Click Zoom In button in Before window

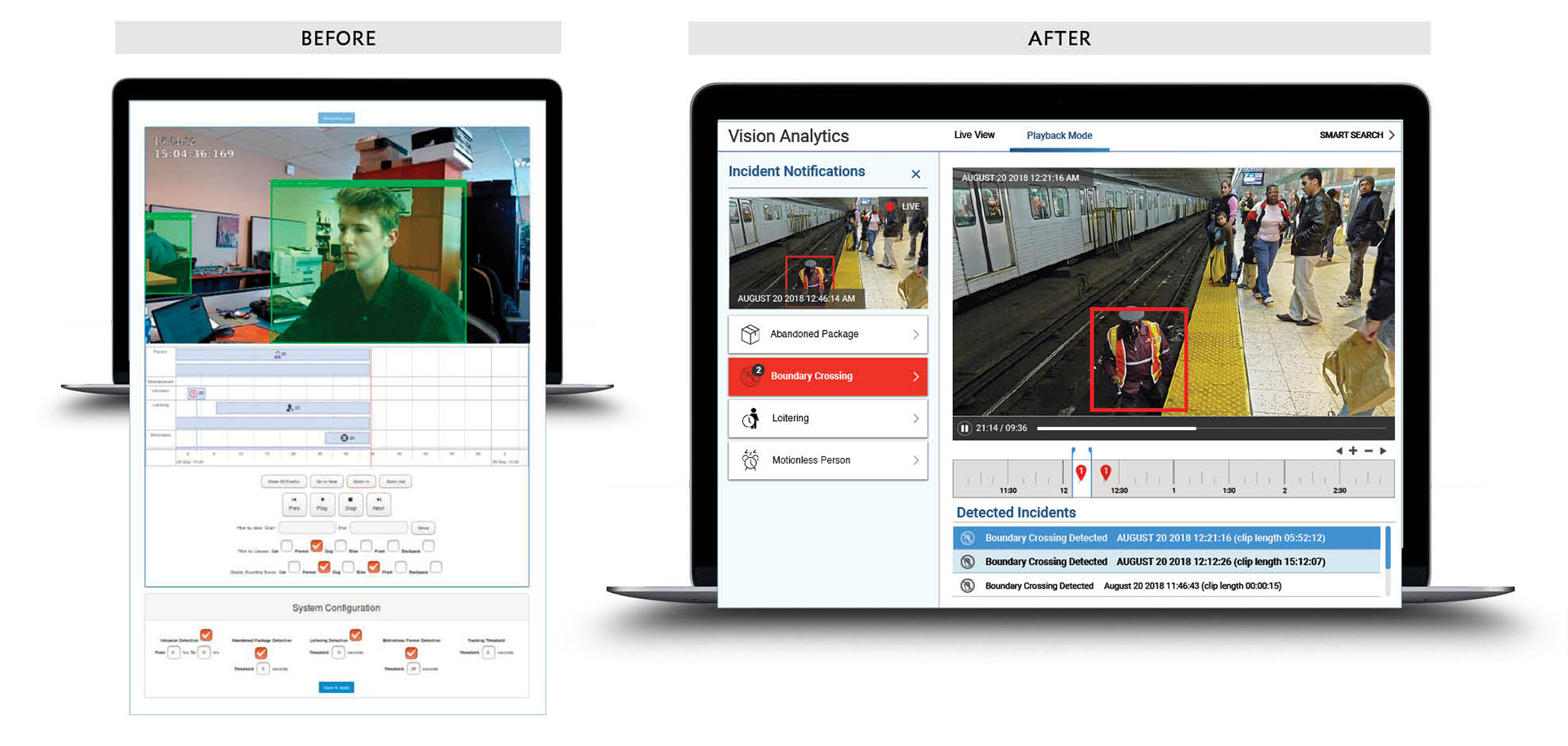(x=361, y=482)
